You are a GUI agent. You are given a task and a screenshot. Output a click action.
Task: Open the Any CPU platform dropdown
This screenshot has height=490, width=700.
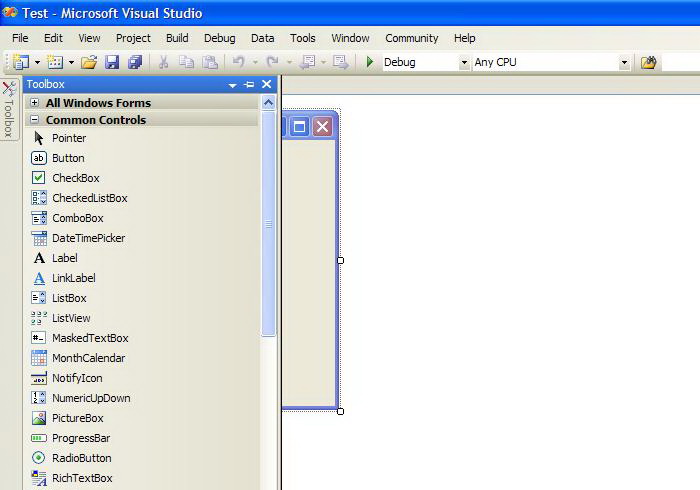click(625, 62)
